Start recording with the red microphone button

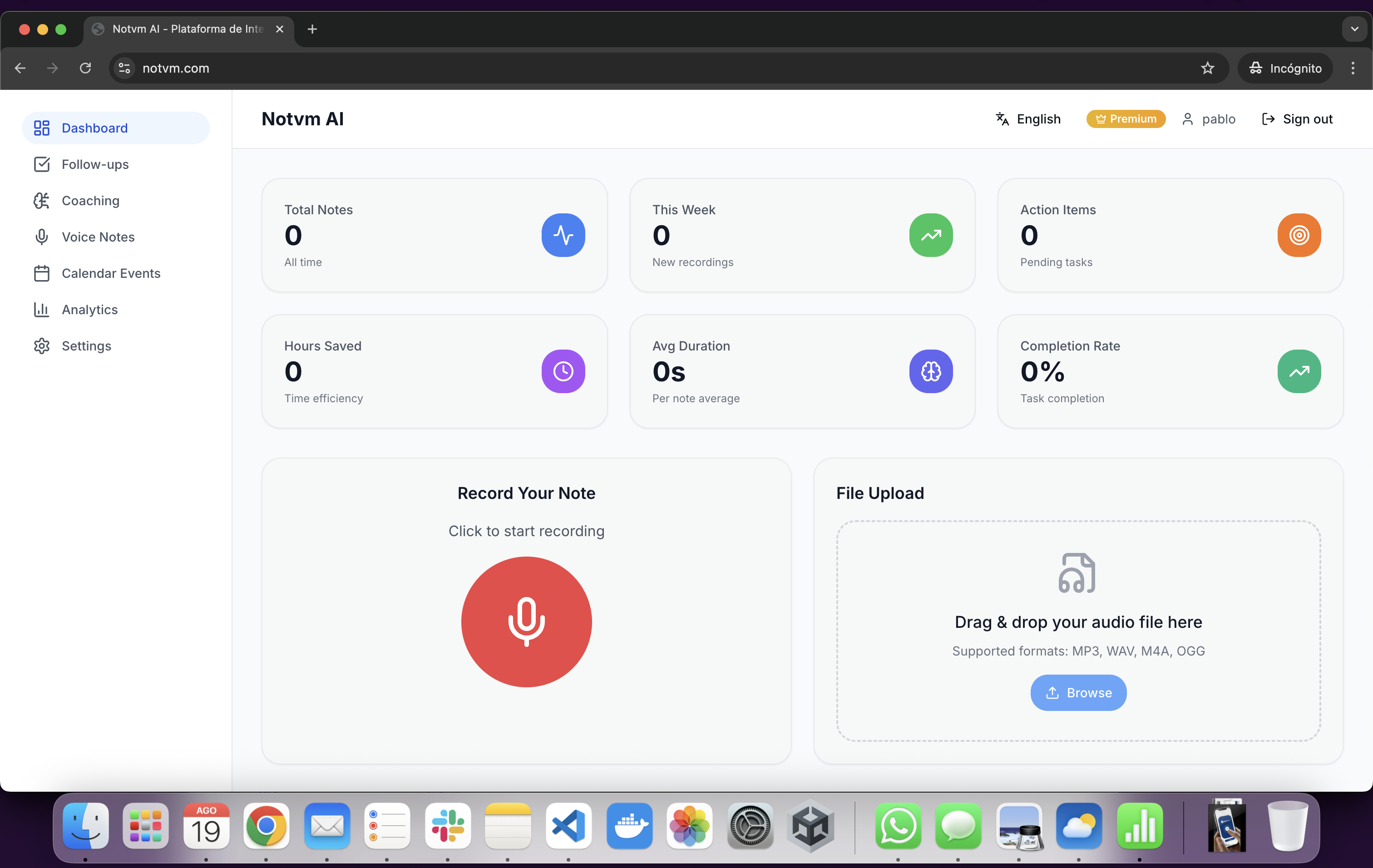[526, 621]
